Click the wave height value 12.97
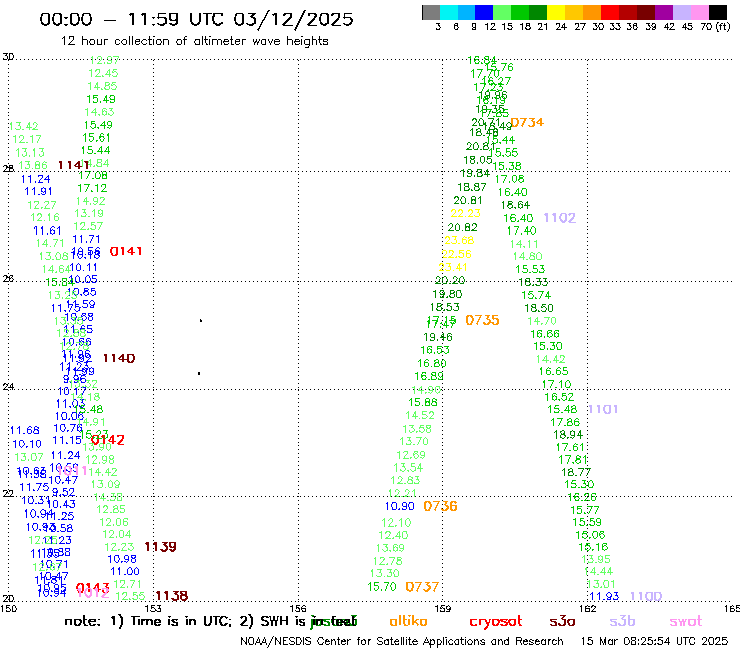This screenshot has width=740, height=650. click(x=104, y=60)
